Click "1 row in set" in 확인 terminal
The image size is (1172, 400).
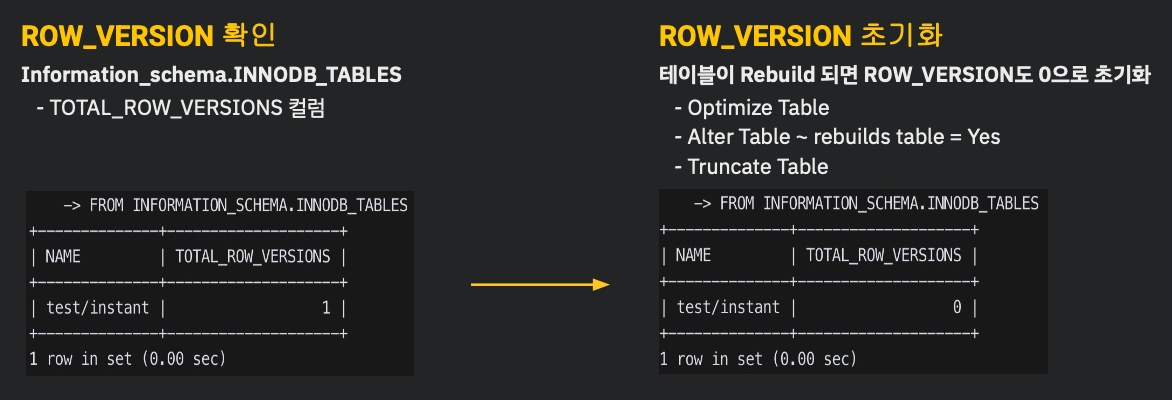pyautogui.click(x=126, y=358)
